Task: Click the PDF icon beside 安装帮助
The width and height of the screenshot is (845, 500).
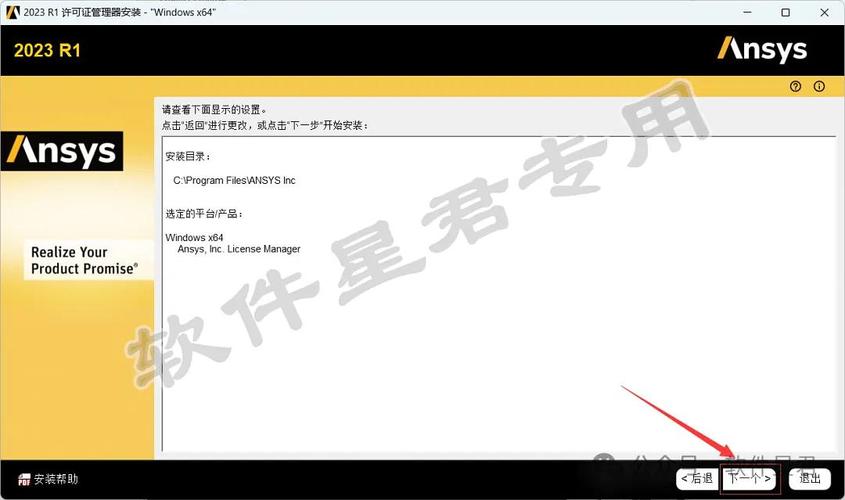Action: pos(24,480)
